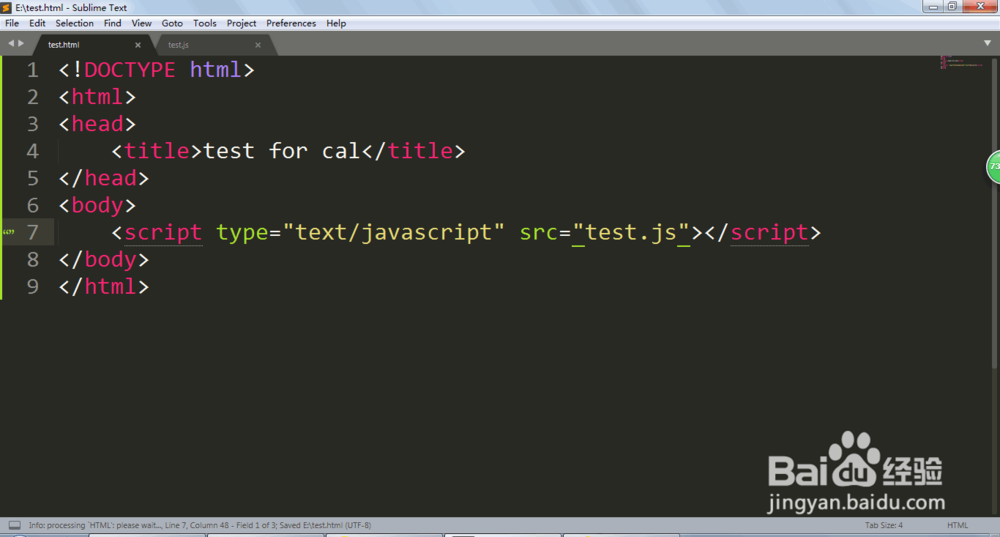The image size is (1000, 537).
Task: Click the src attribute name on line 7
Action: tap(539, 232)
